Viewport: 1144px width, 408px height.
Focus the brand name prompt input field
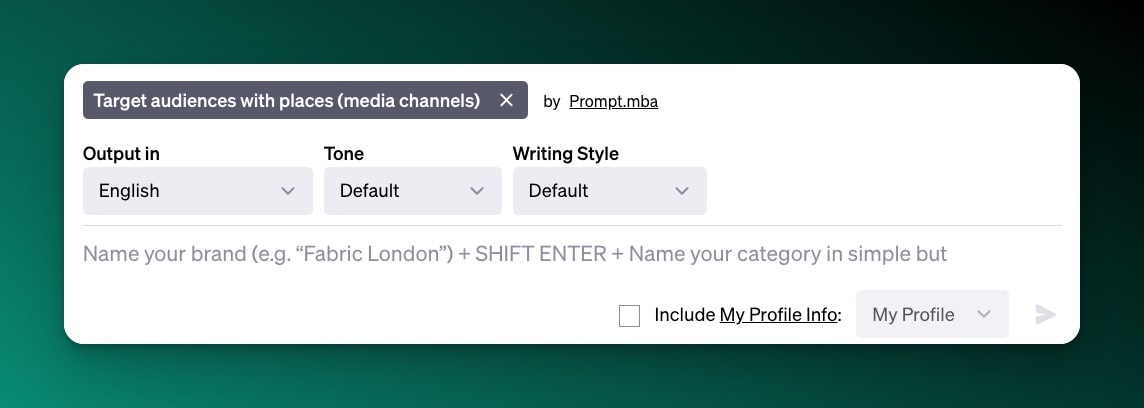pyautogui.click(x=515, y=254)
